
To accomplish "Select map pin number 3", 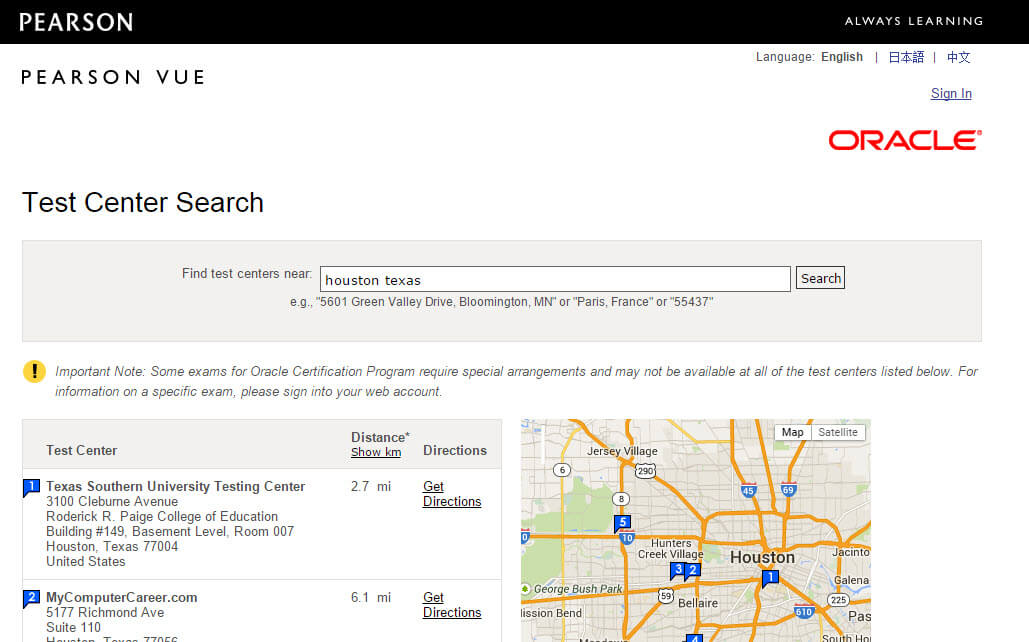I will click(678, 570).
